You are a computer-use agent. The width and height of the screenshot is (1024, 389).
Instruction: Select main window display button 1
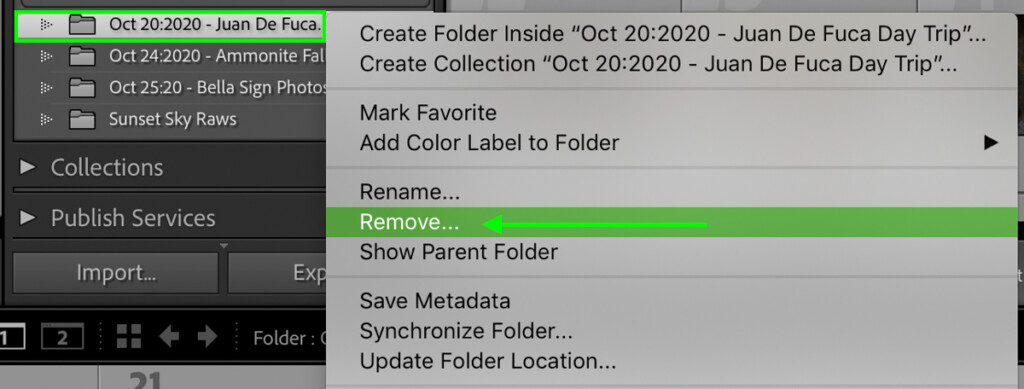11,337
